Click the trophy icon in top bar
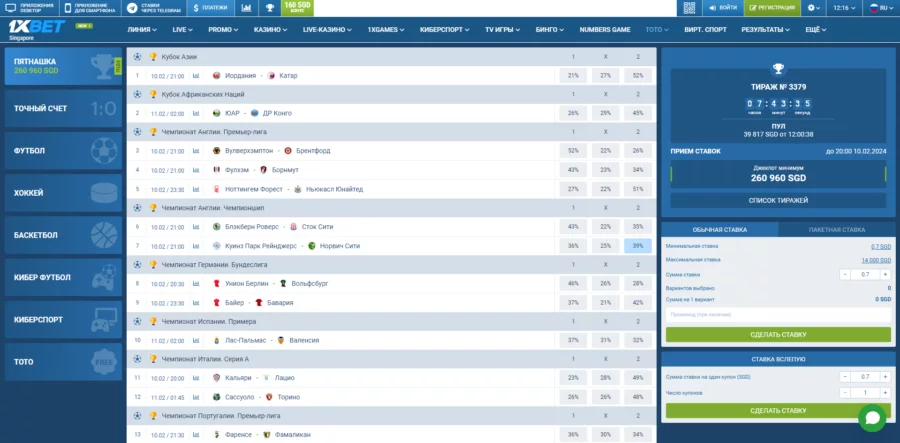The image size is (900, 443). click(x=270, y=8)
